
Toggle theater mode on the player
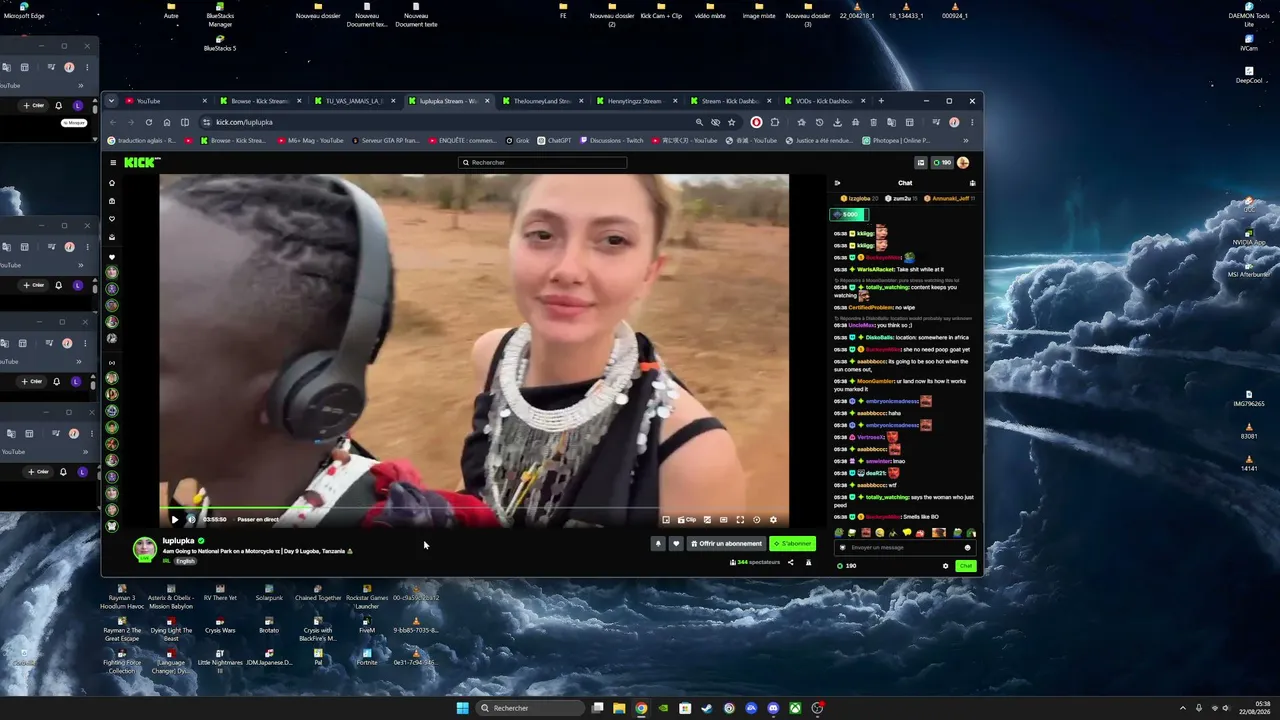pos(723,520)
